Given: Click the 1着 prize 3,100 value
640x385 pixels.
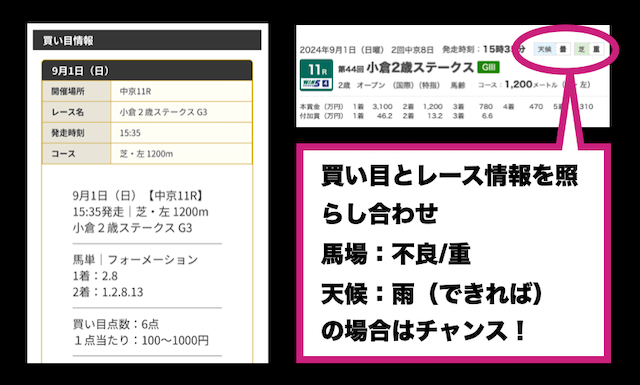Looking at the screenshot, I should [382, 107].
